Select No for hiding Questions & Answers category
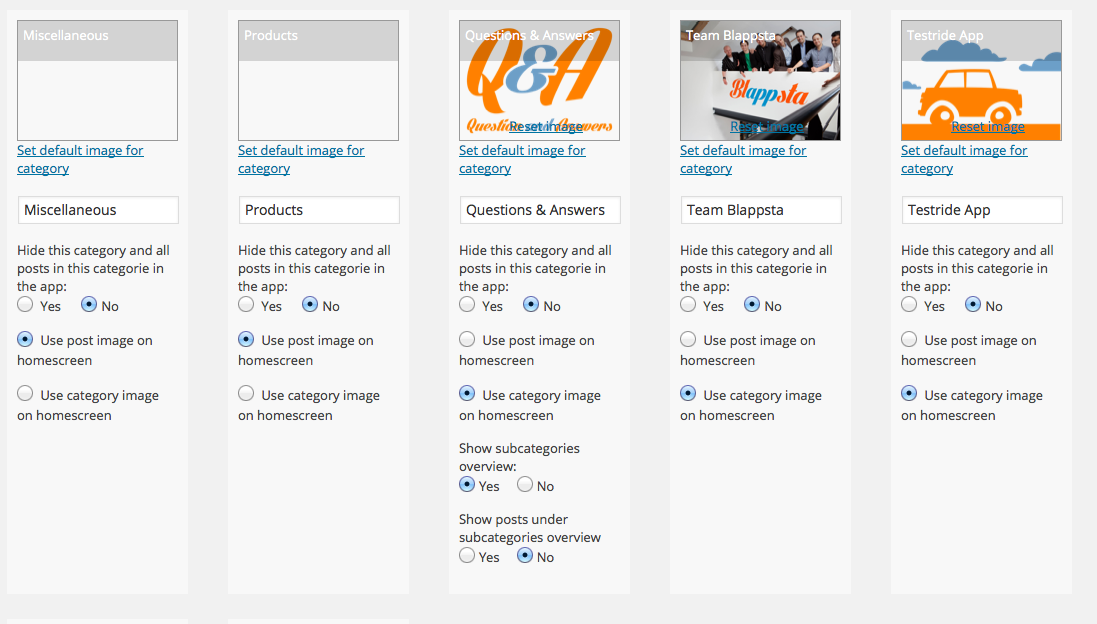 pyautogui.click(x=531, y=304)
